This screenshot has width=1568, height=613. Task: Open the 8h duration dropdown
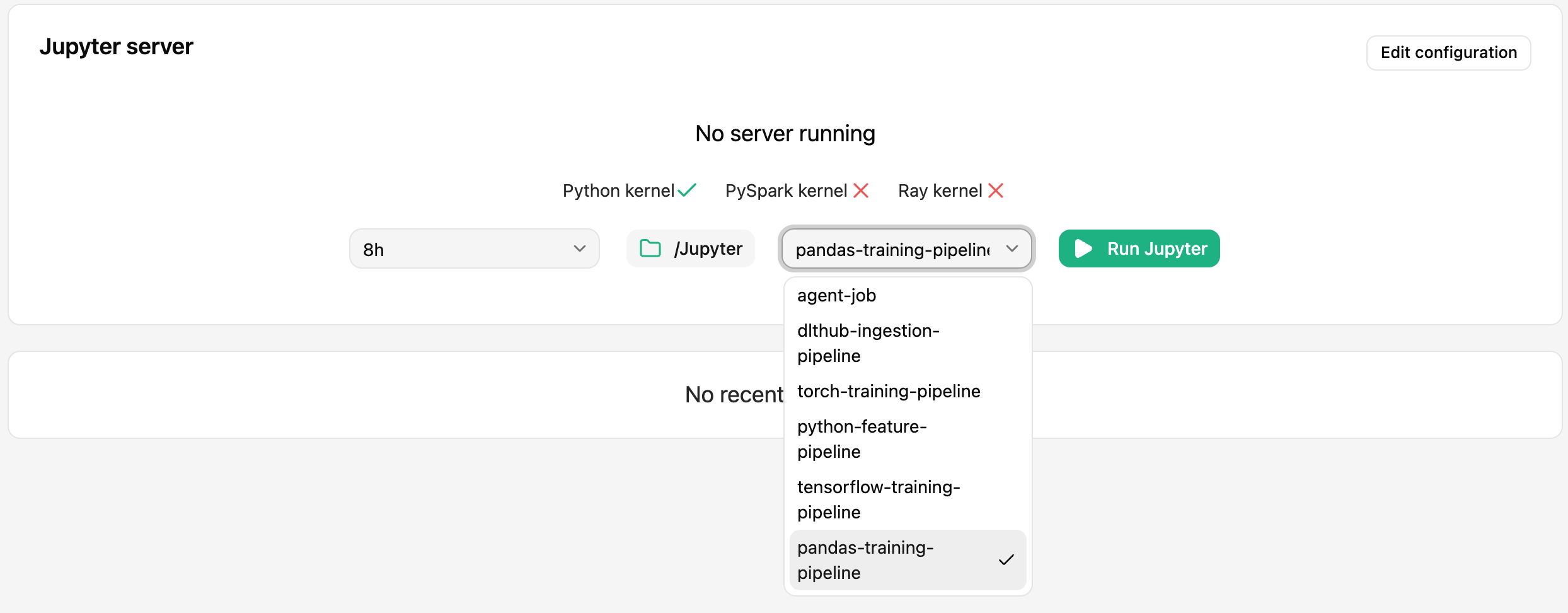tap(474, 248)
